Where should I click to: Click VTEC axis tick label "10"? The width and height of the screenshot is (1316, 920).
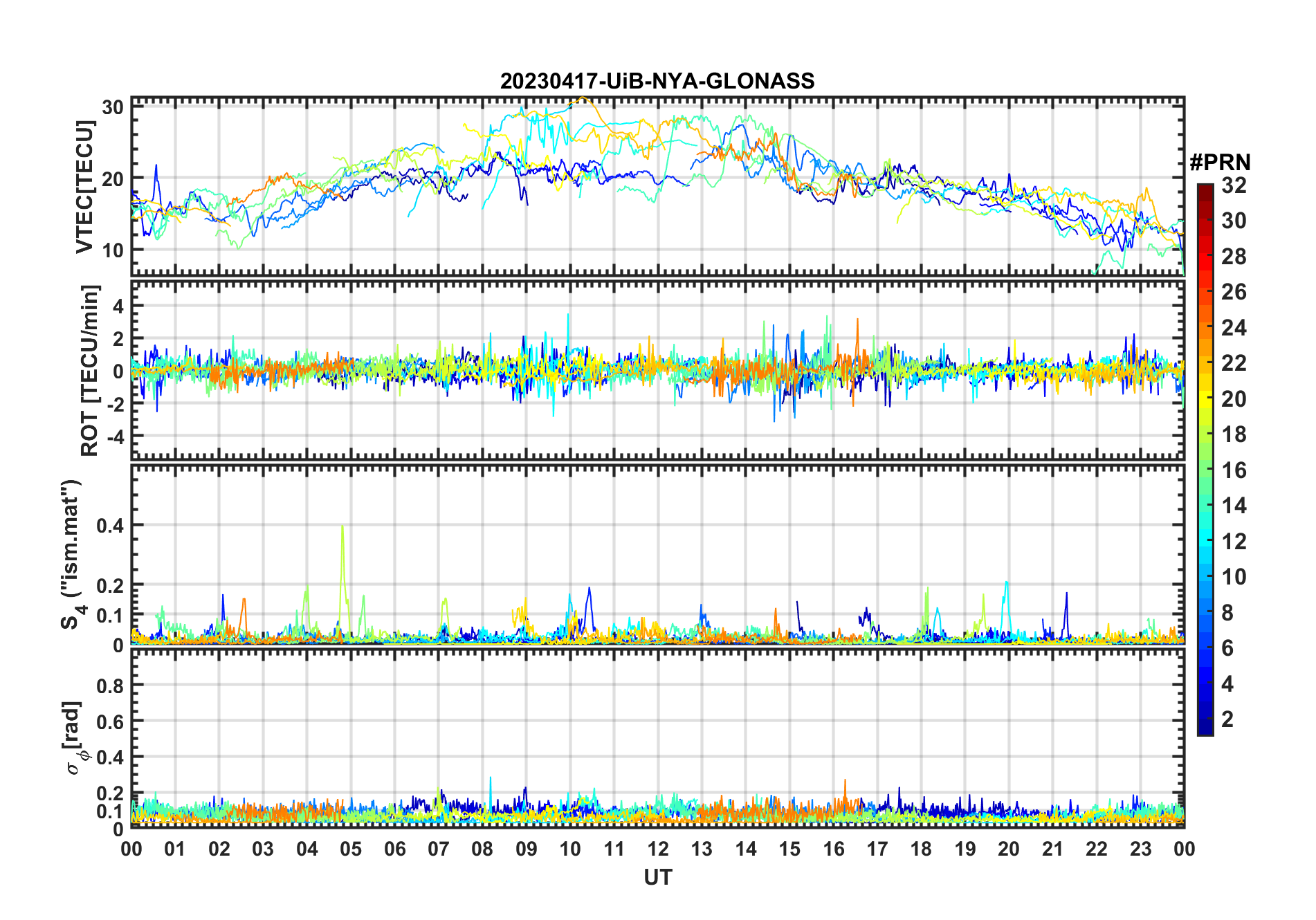click(x=113, y=250)
